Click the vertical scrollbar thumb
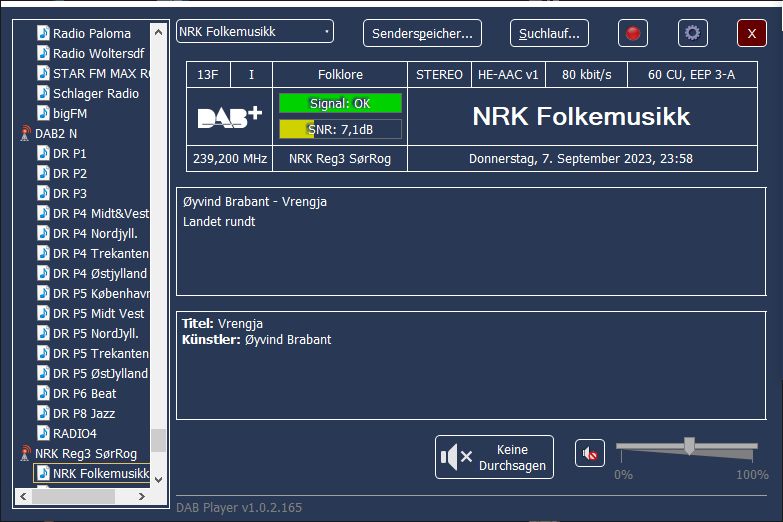 click(x=158, y=441)
